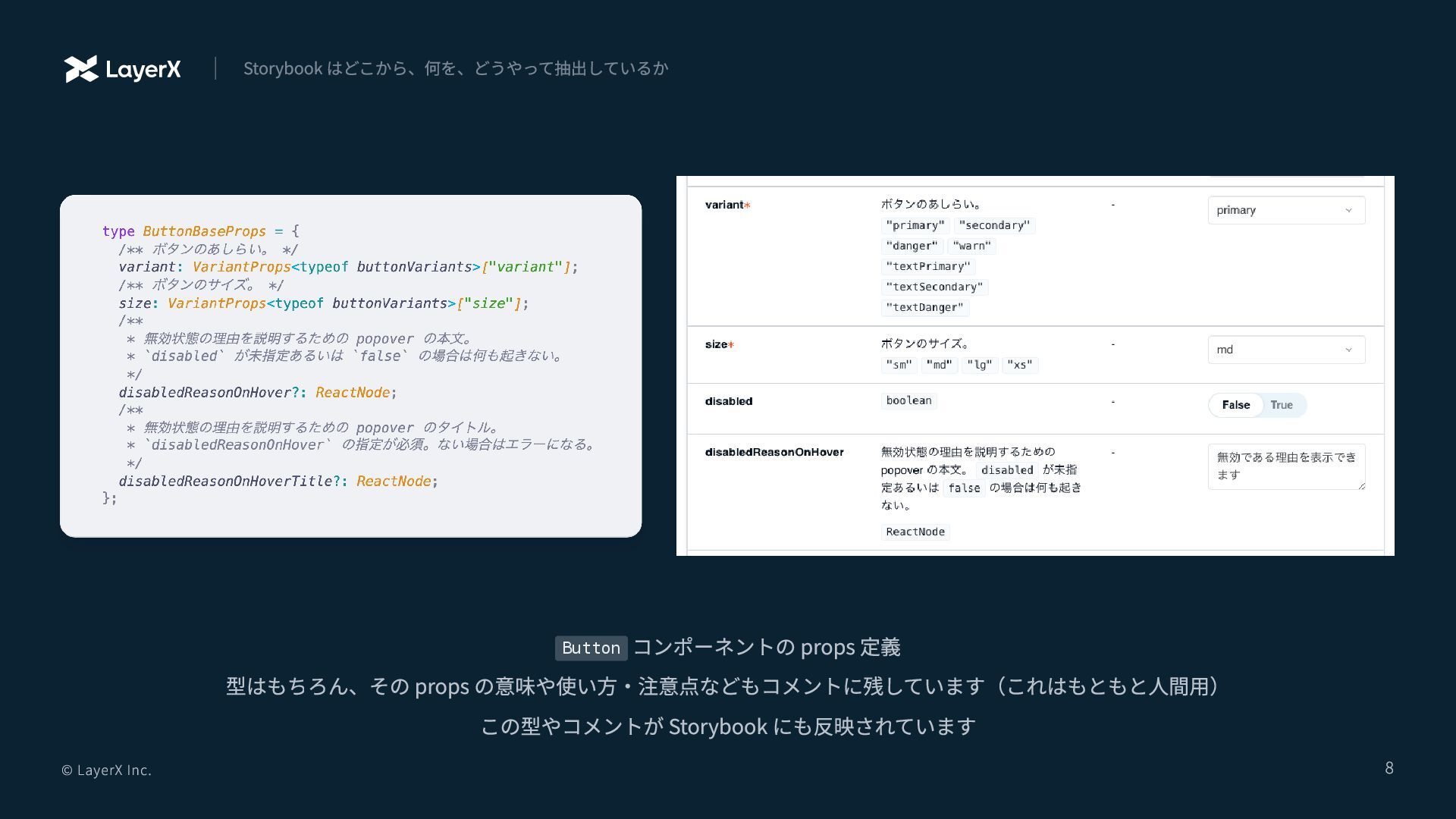Click the red asterisk next to variant
This screenshot has width=1456, height=819.
click(747, 206)
